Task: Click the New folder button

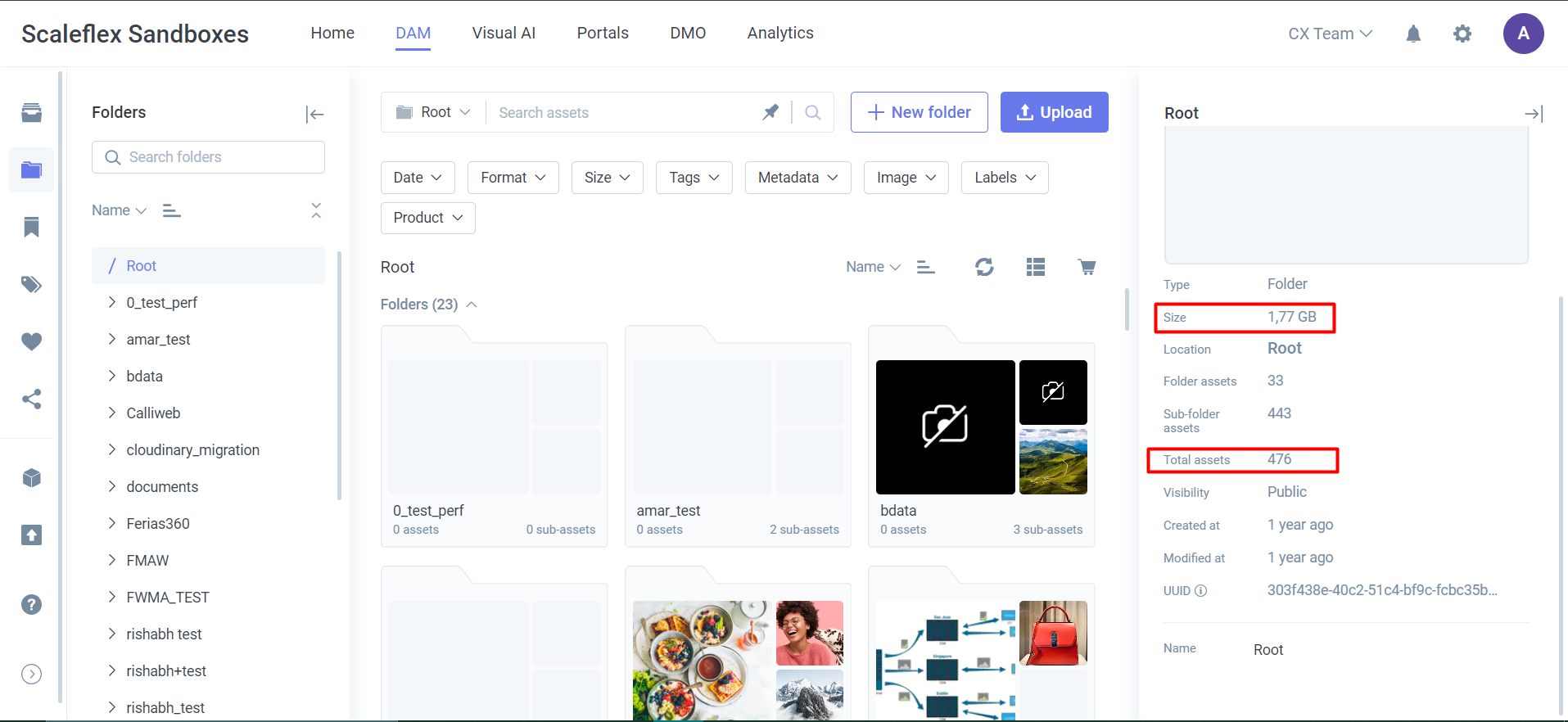Action: click(919, 112)
